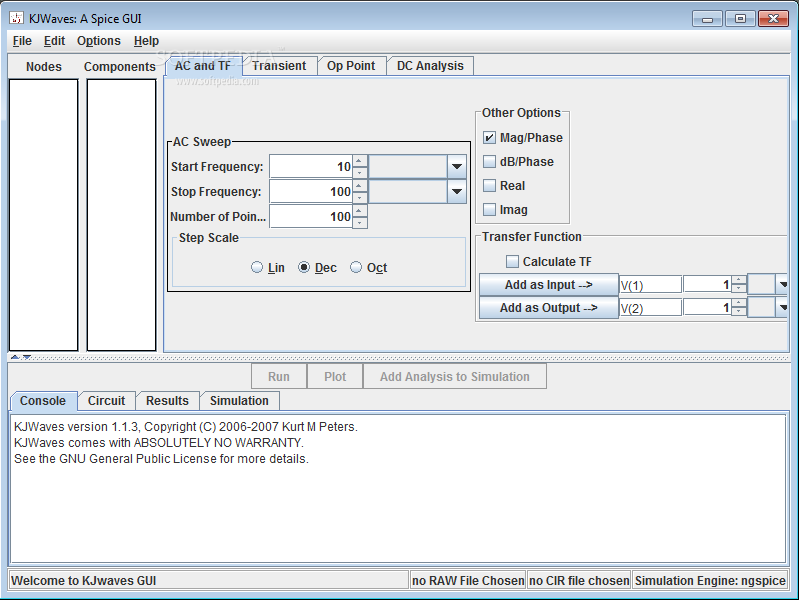The width and height of the screenshot is (799, 600).
Task: Open the File menu
Action: tap(22, 41)
